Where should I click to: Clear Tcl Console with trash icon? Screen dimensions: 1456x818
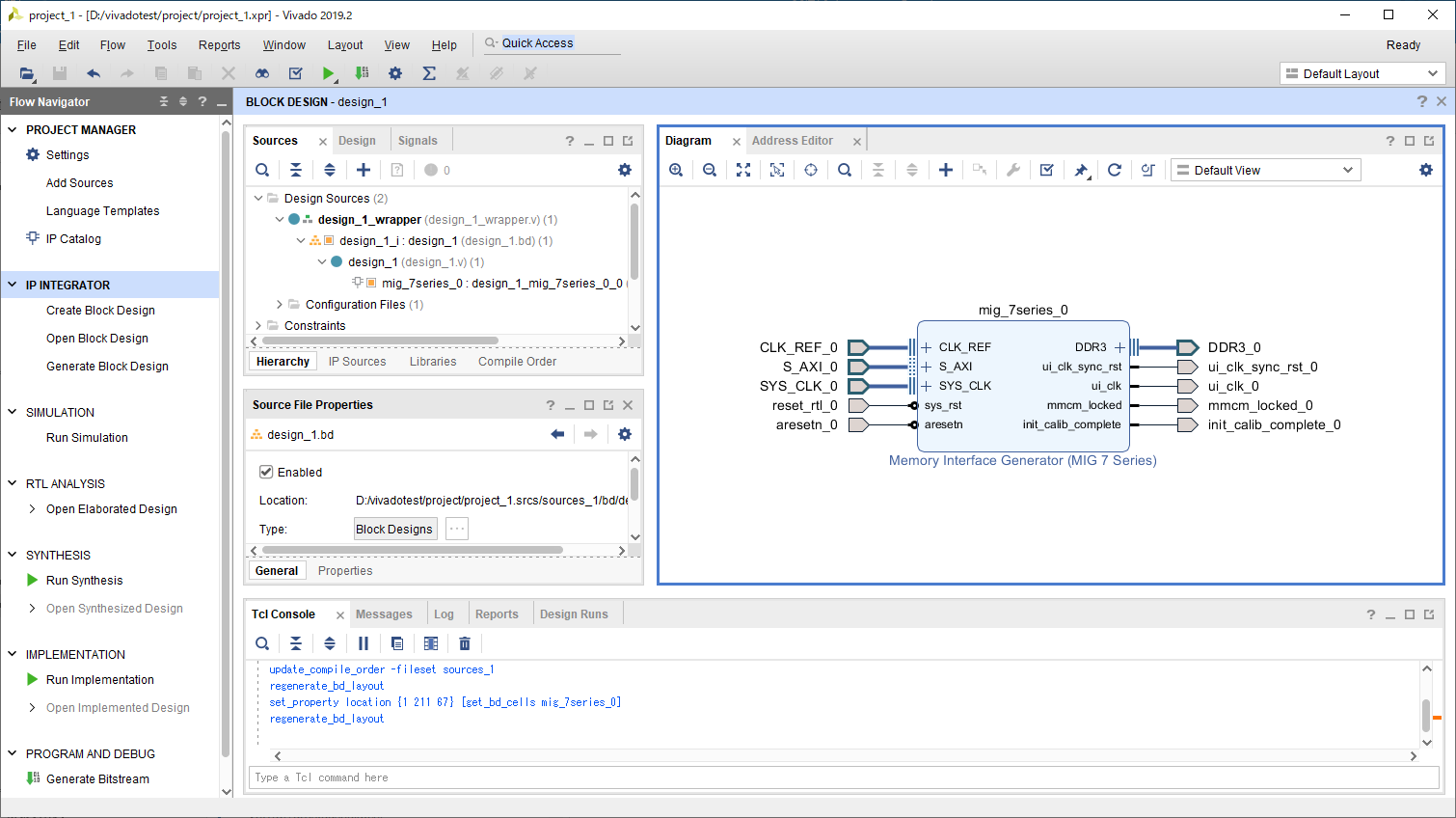[x=465, y=643]
